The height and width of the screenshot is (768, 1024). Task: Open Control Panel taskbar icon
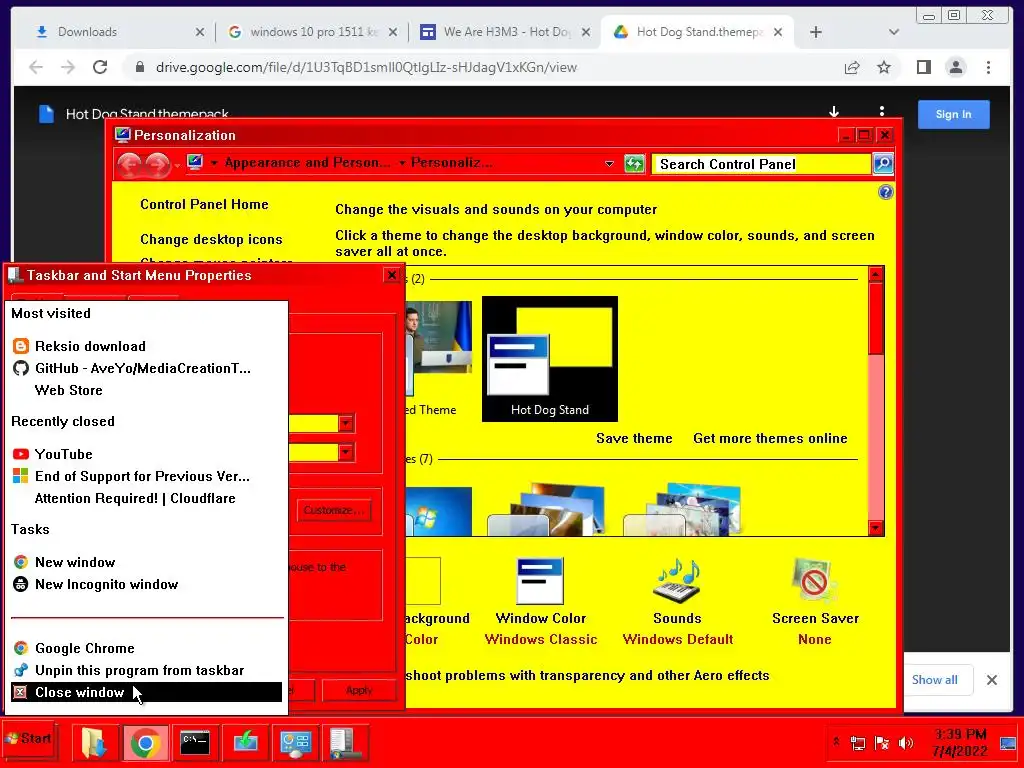pos(295,743)
